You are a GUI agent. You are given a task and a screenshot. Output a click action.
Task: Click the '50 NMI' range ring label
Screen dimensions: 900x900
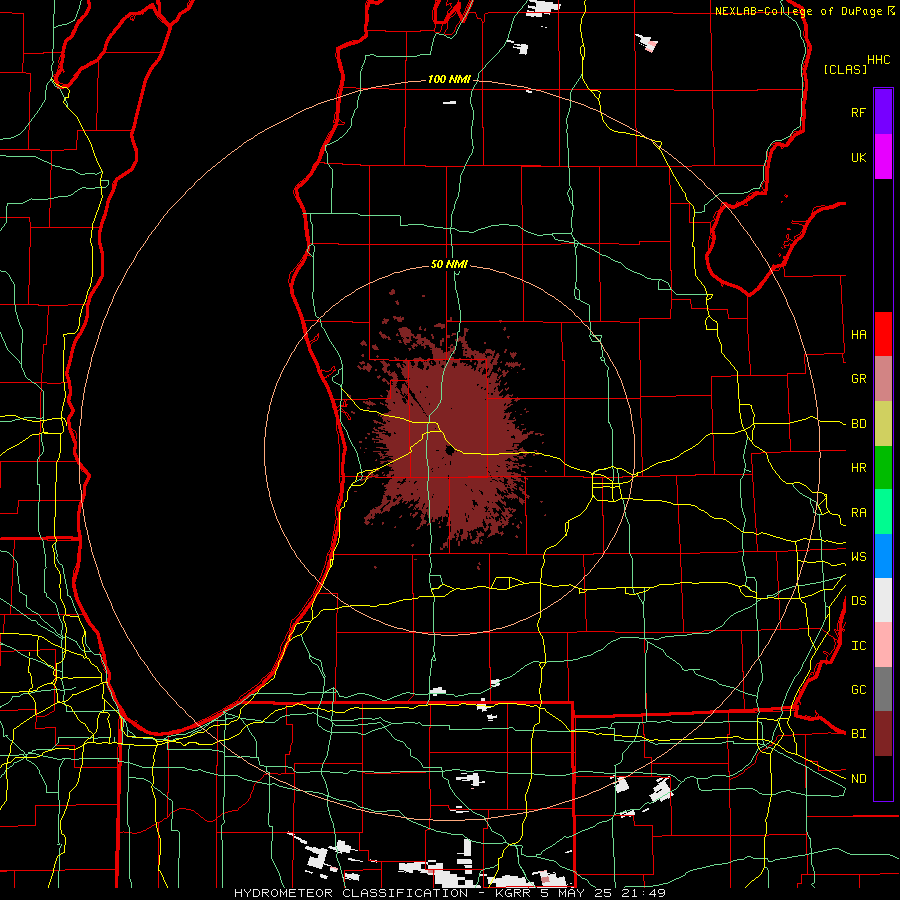click(x=449, y=265)
